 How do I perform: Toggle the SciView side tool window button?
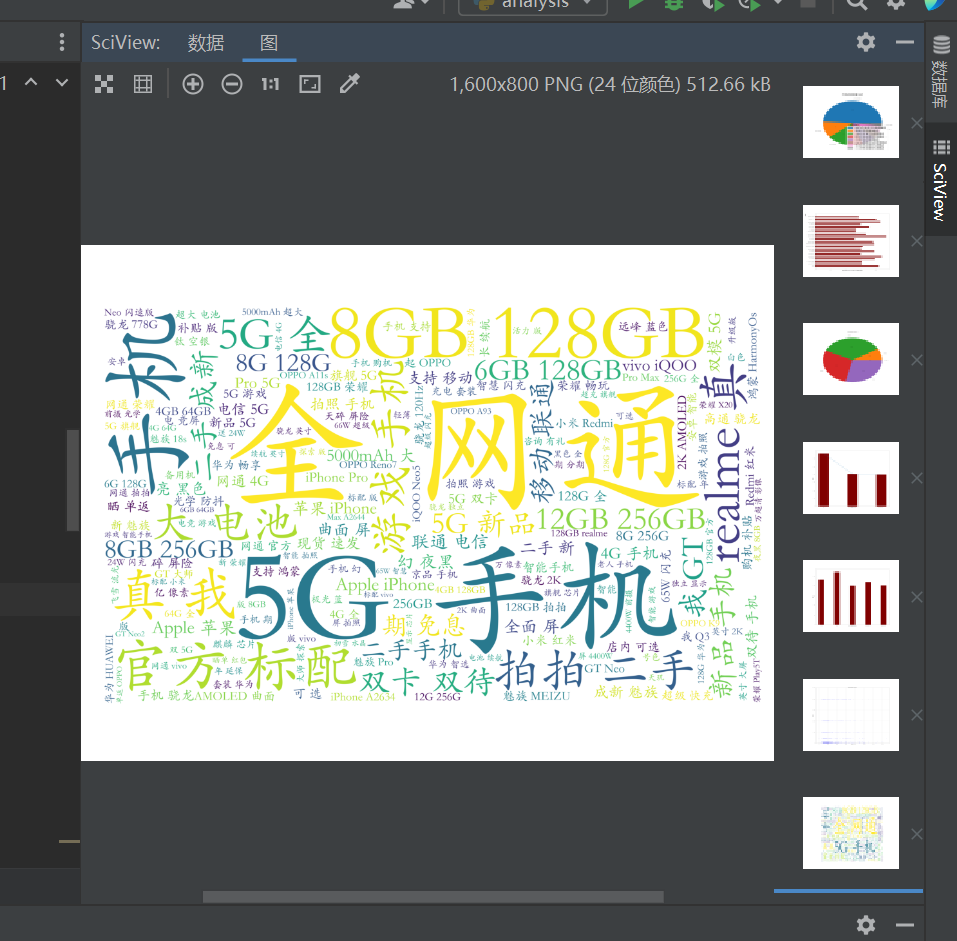941,180
